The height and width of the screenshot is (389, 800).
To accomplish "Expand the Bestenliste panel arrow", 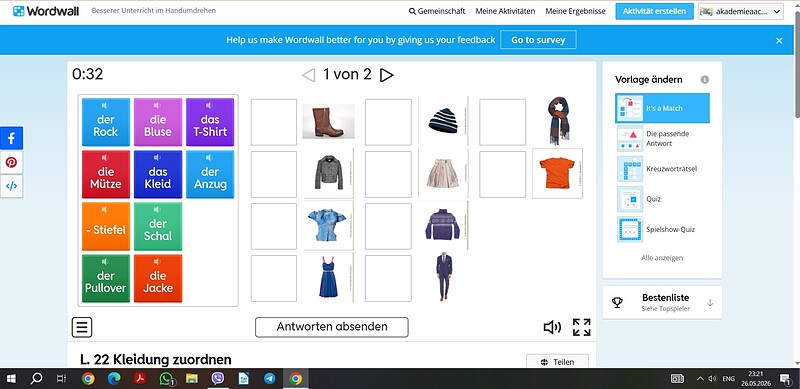I will click(x=710, y=303).
